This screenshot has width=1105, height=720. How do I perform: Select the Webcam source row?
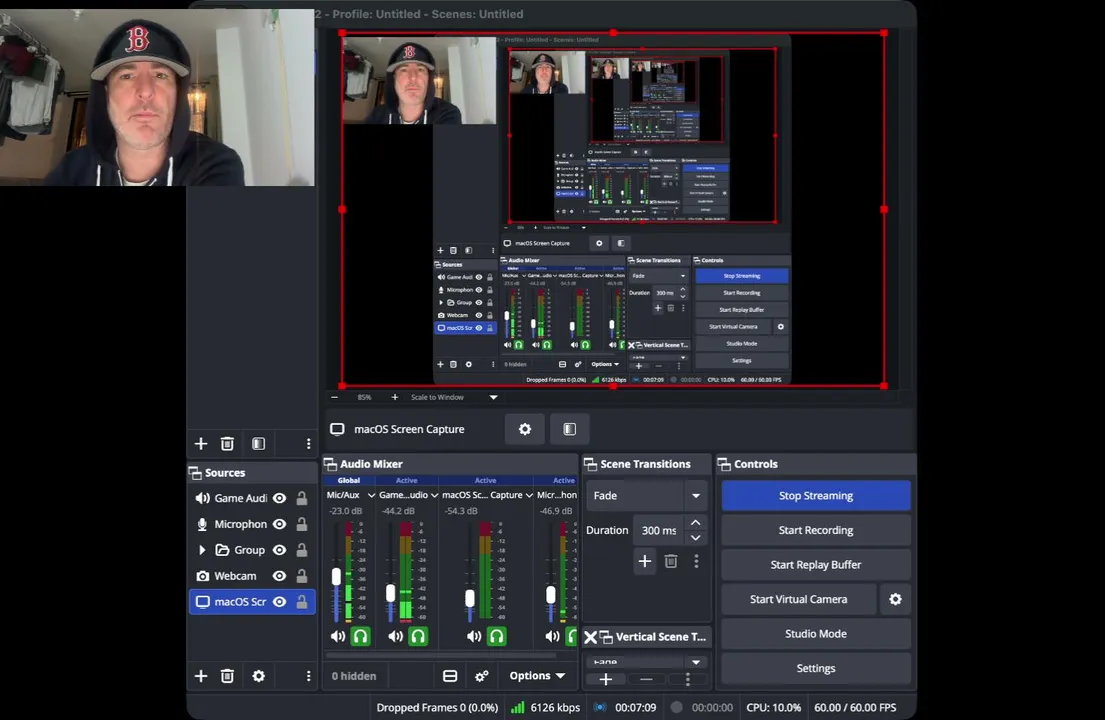(x=252, y=576)
